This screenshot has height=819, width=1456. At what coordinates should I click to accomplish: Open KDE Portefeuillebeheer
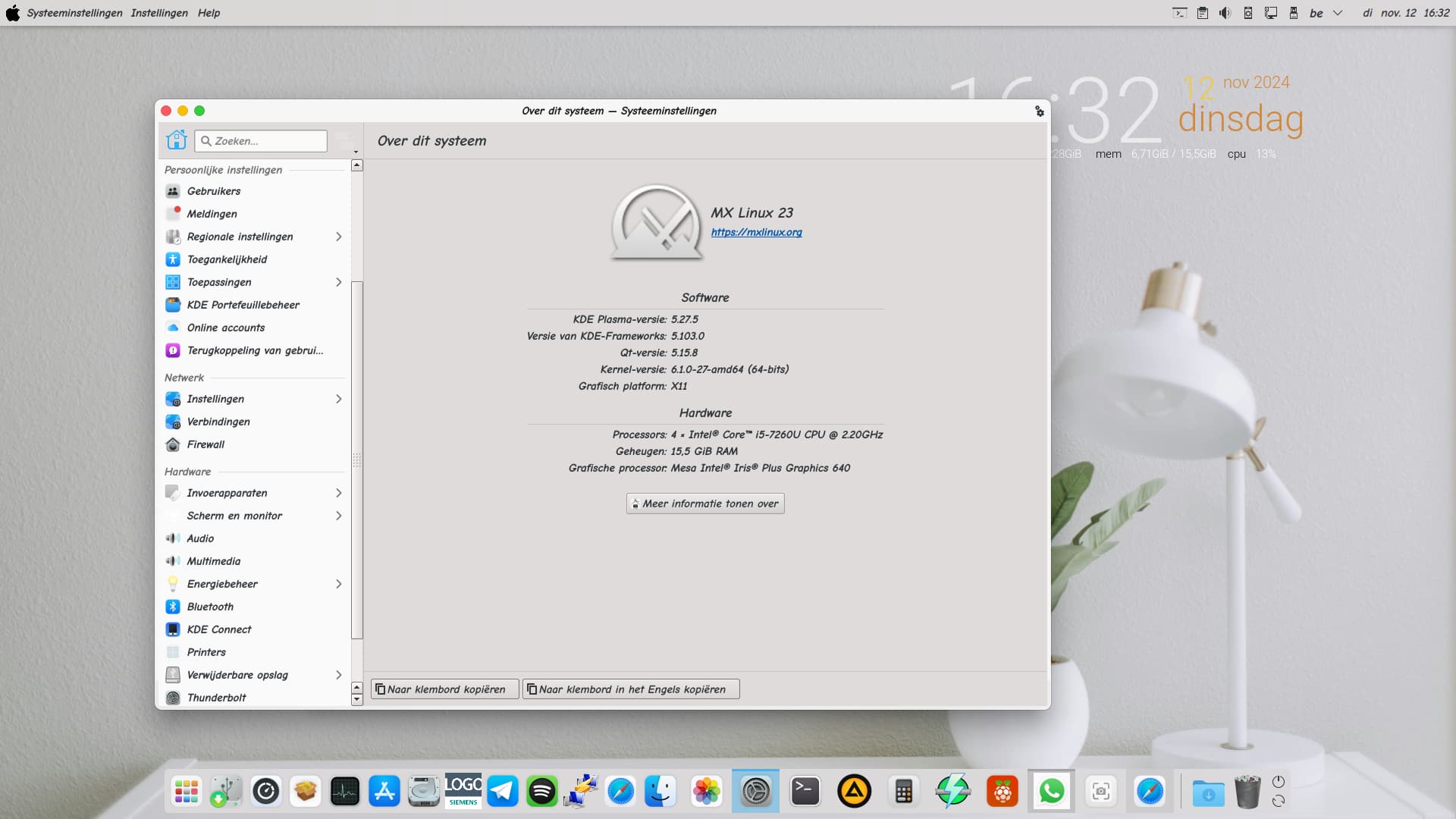(254, 305)
